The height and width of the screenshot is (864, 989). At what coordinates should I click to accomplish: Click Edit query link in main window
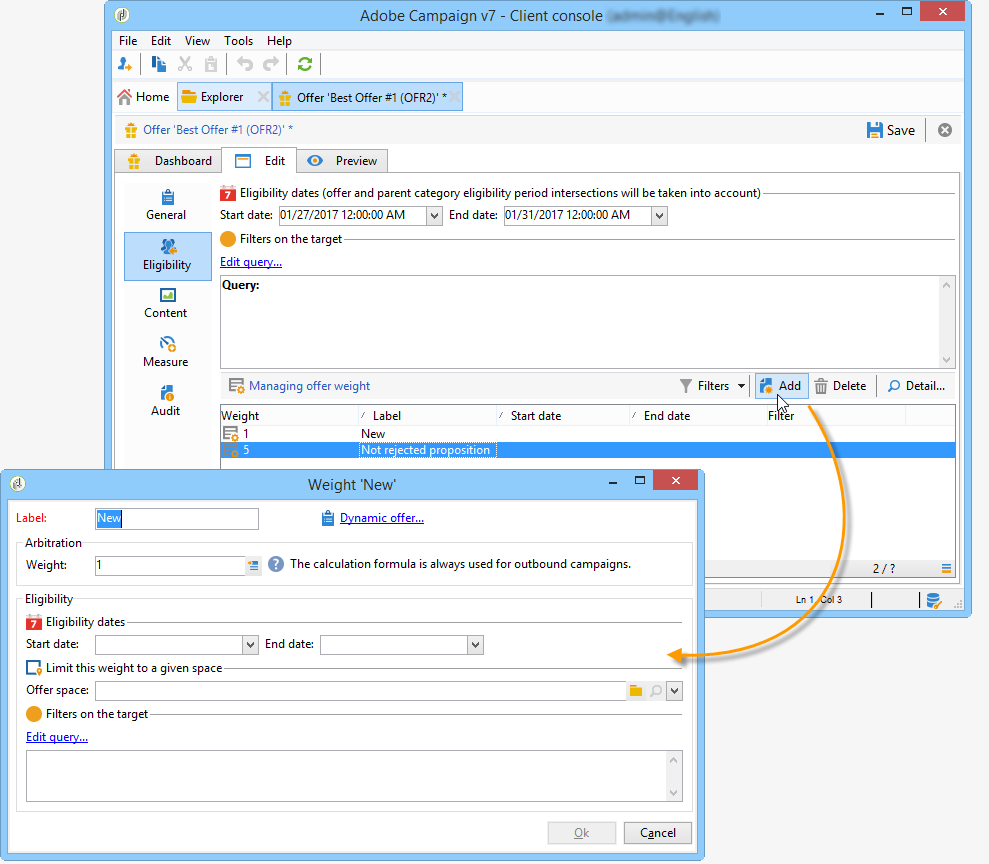[251, 262]
